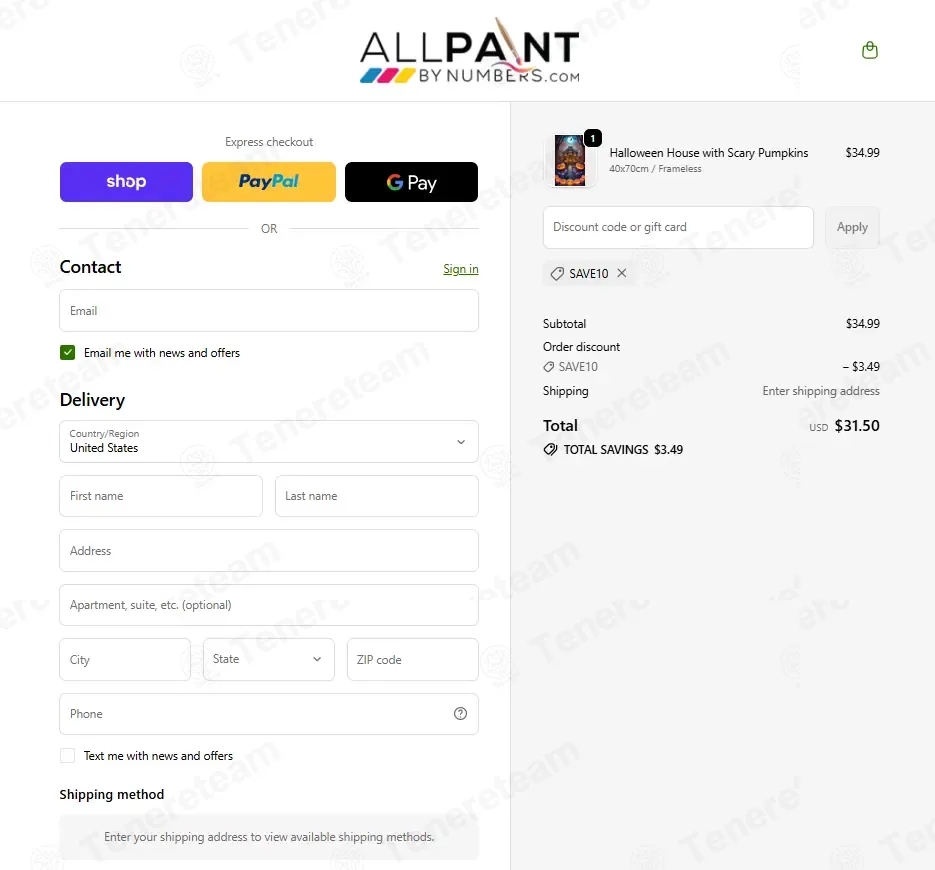Select the Halloween House product thumbnail
Image resolution: width=935 pixels, height=870 pixels.
pos(569,160)
